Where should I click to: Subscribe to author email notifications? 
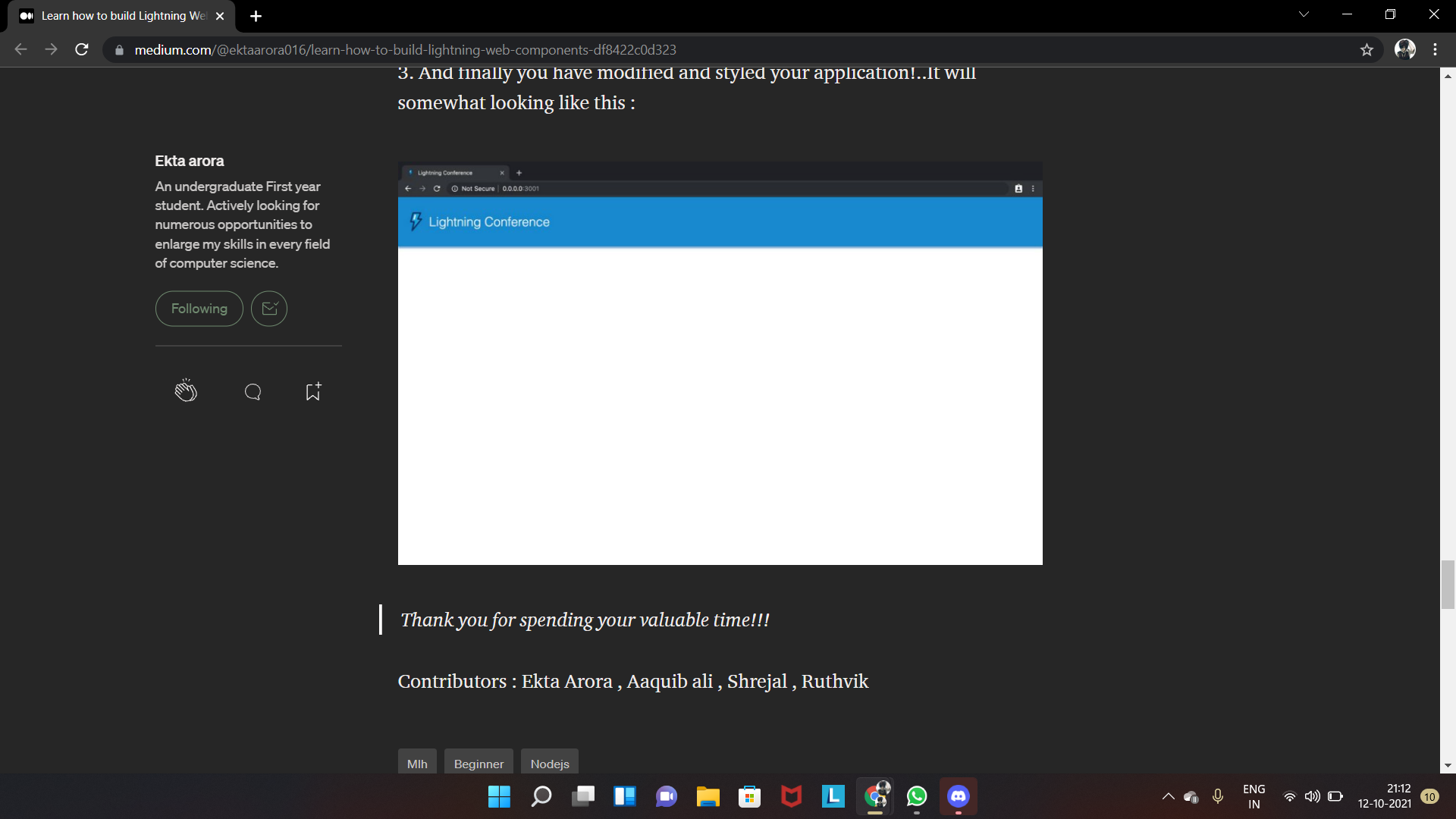click(269, 309)
